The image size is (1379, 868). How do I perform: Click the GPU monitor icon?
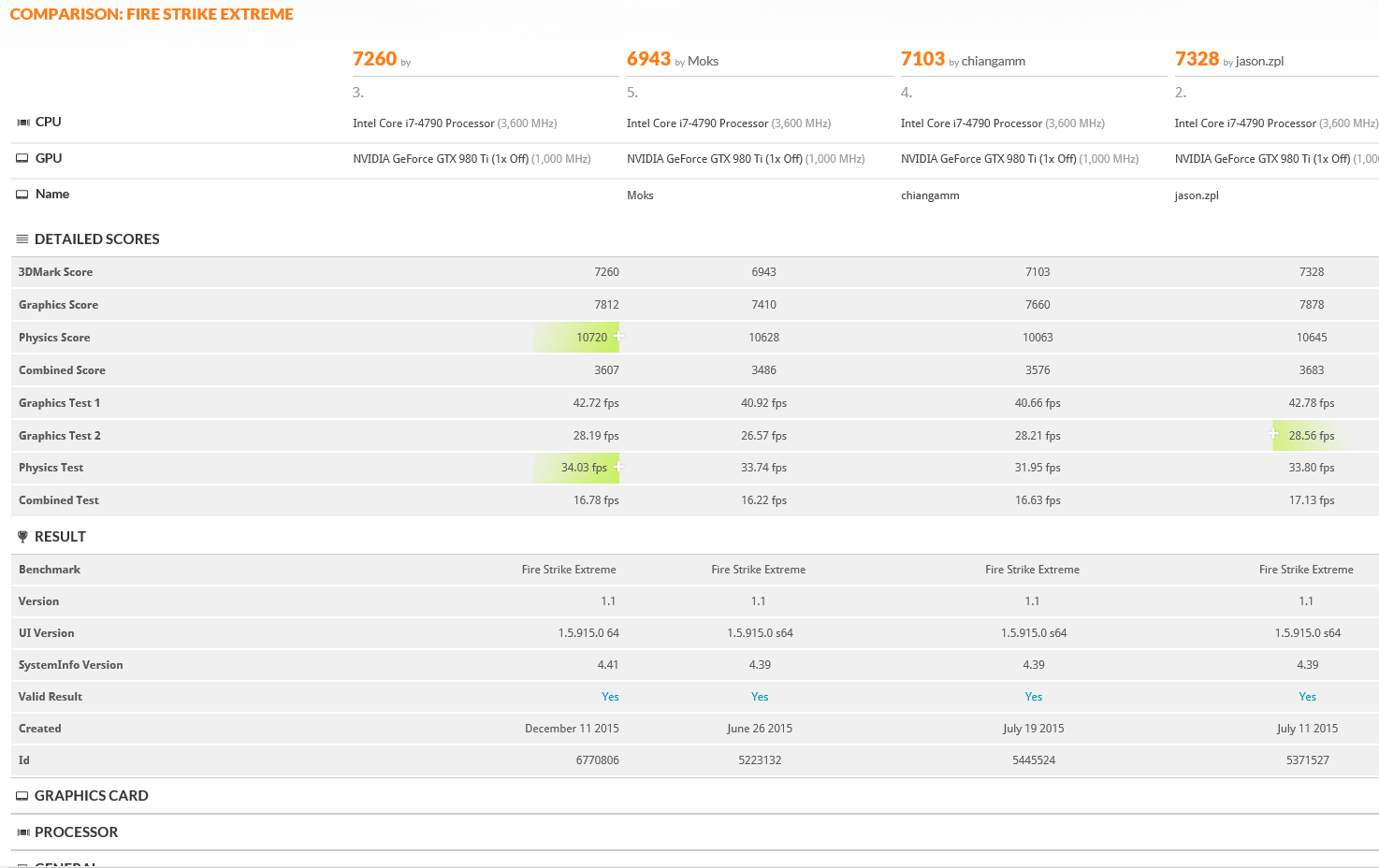click(22, 158)
